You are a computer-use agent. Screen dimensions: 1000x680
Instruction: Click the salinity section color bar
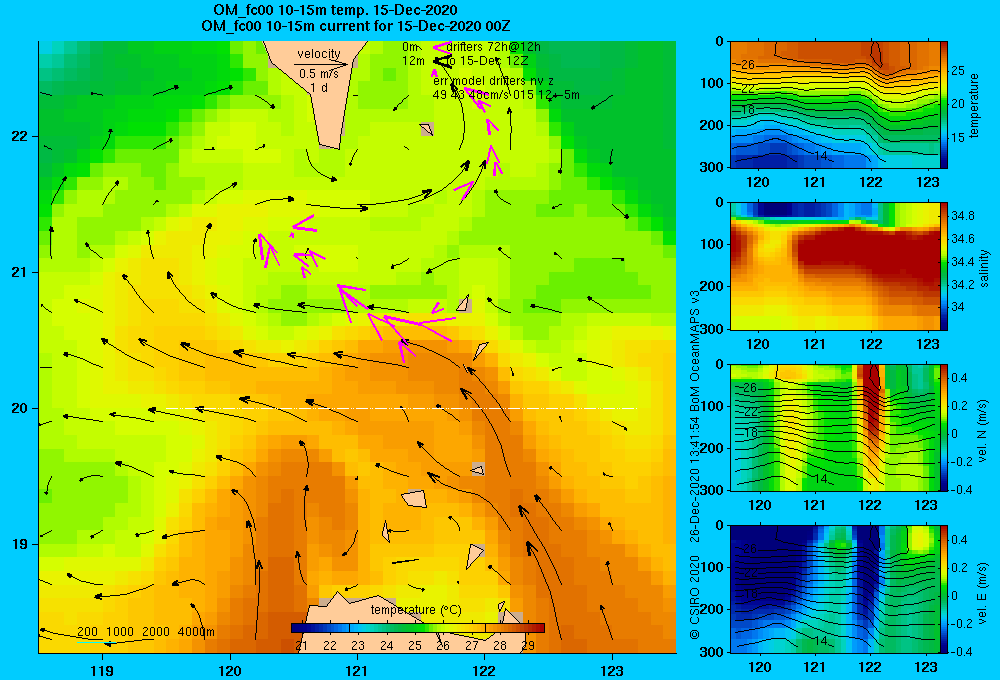point(944,266)
